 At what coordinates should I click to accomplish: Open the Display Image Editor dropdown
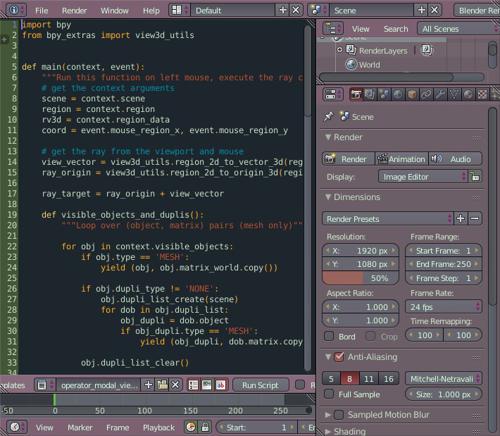pyautogui.click(x=423, y=177)
